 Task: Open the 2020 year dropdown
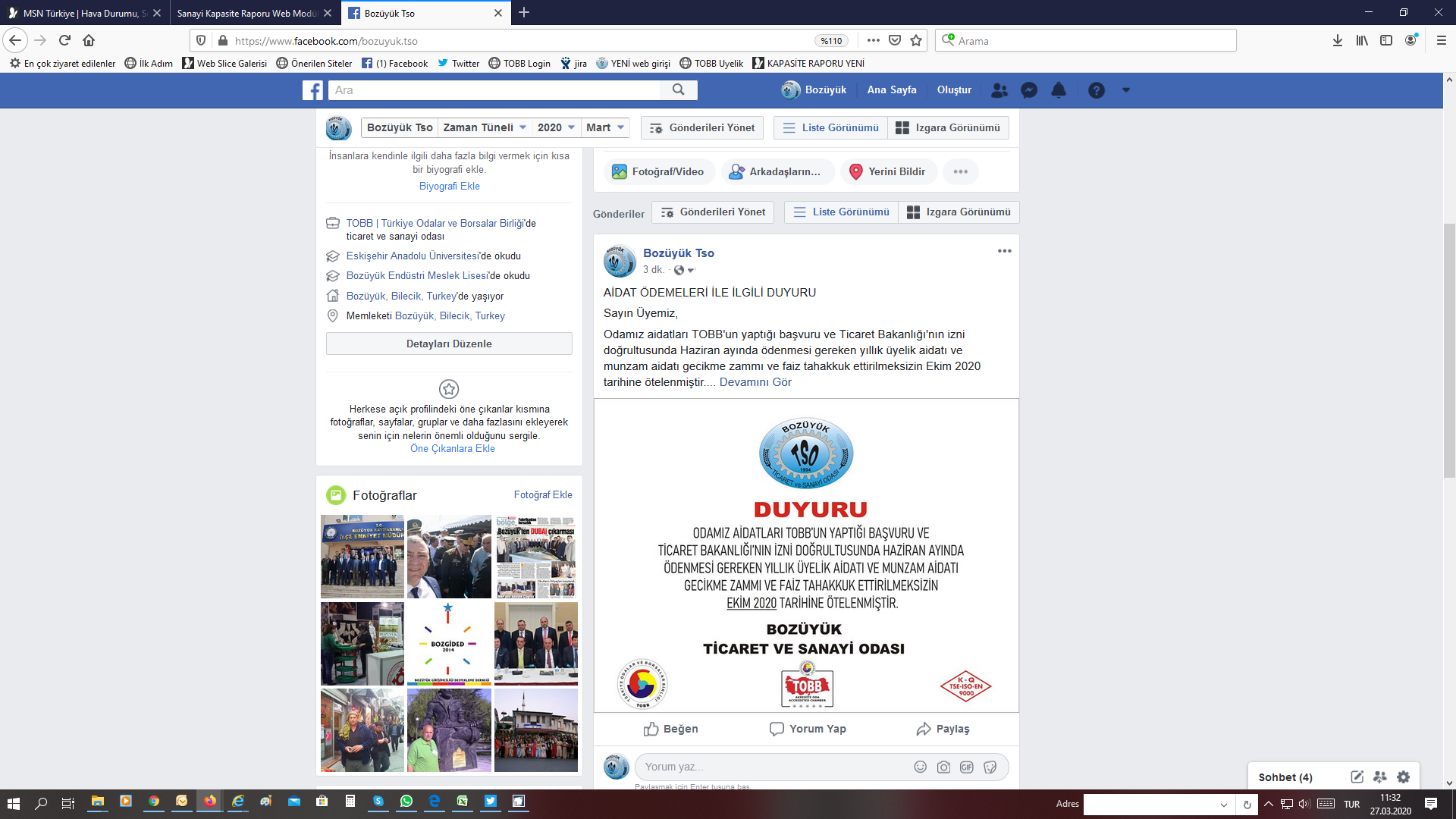556,127
